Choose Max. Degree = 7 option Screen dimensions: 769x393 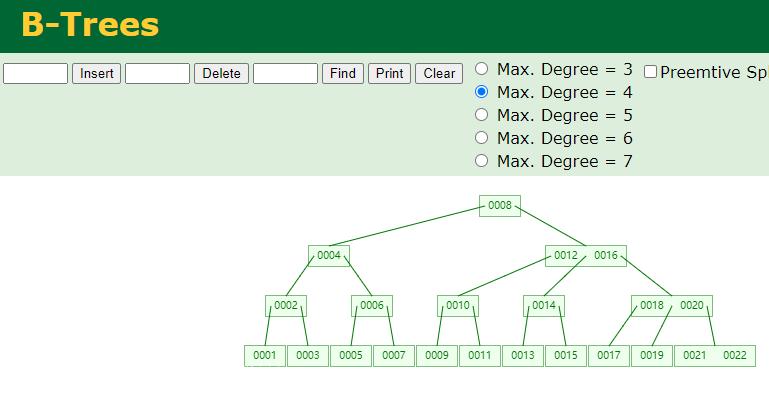pos(482,161)
